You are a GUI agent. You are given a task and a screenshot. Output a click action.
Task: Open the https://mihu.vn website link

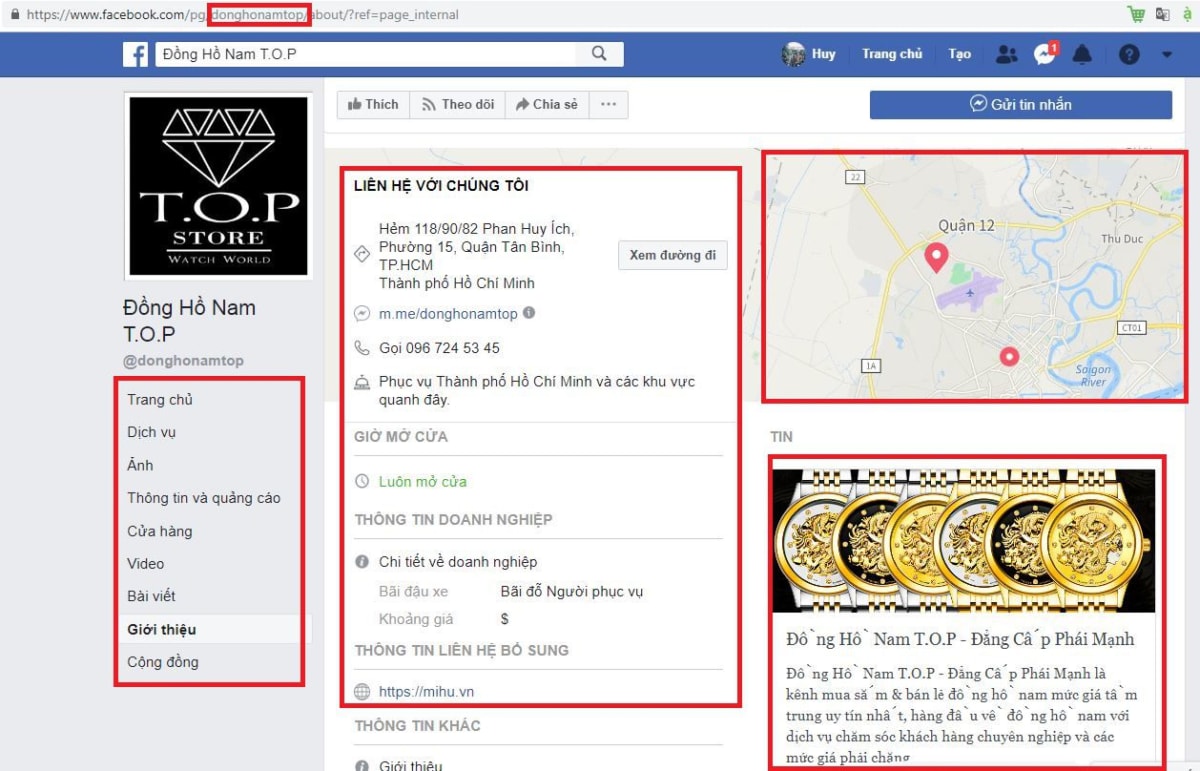pyautogui.click(x=426, y=692)
